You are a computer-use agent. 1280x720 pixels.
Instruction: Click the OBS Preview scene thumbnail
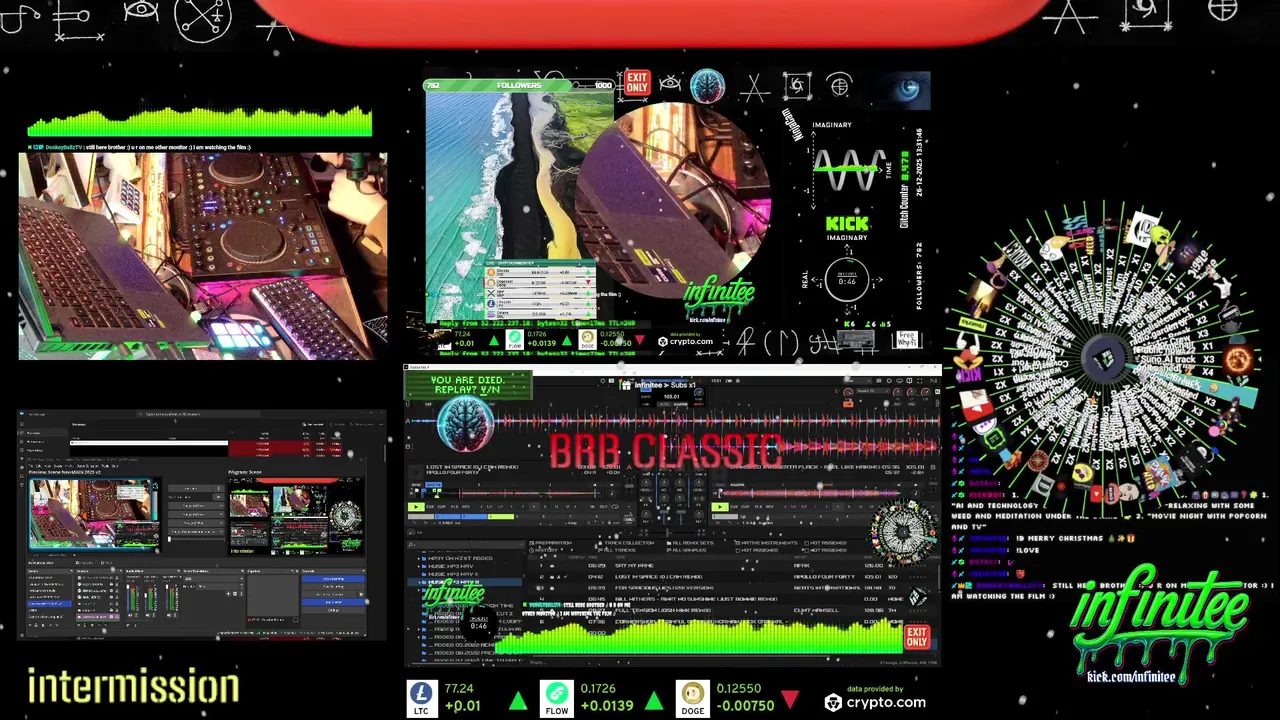pos(95,514)
